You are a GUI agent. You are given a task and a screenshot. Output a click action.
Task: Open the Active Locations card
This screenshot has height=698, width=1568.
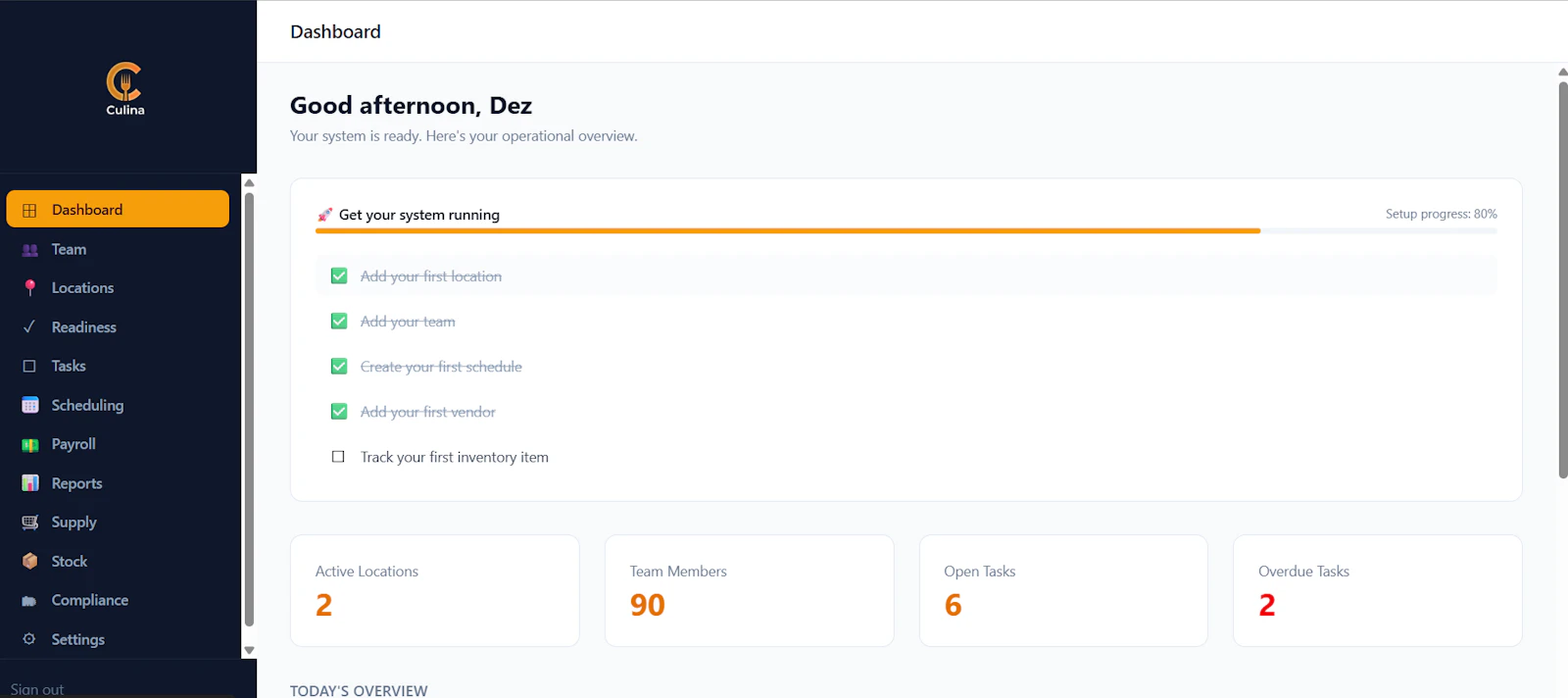pos(434,590)
